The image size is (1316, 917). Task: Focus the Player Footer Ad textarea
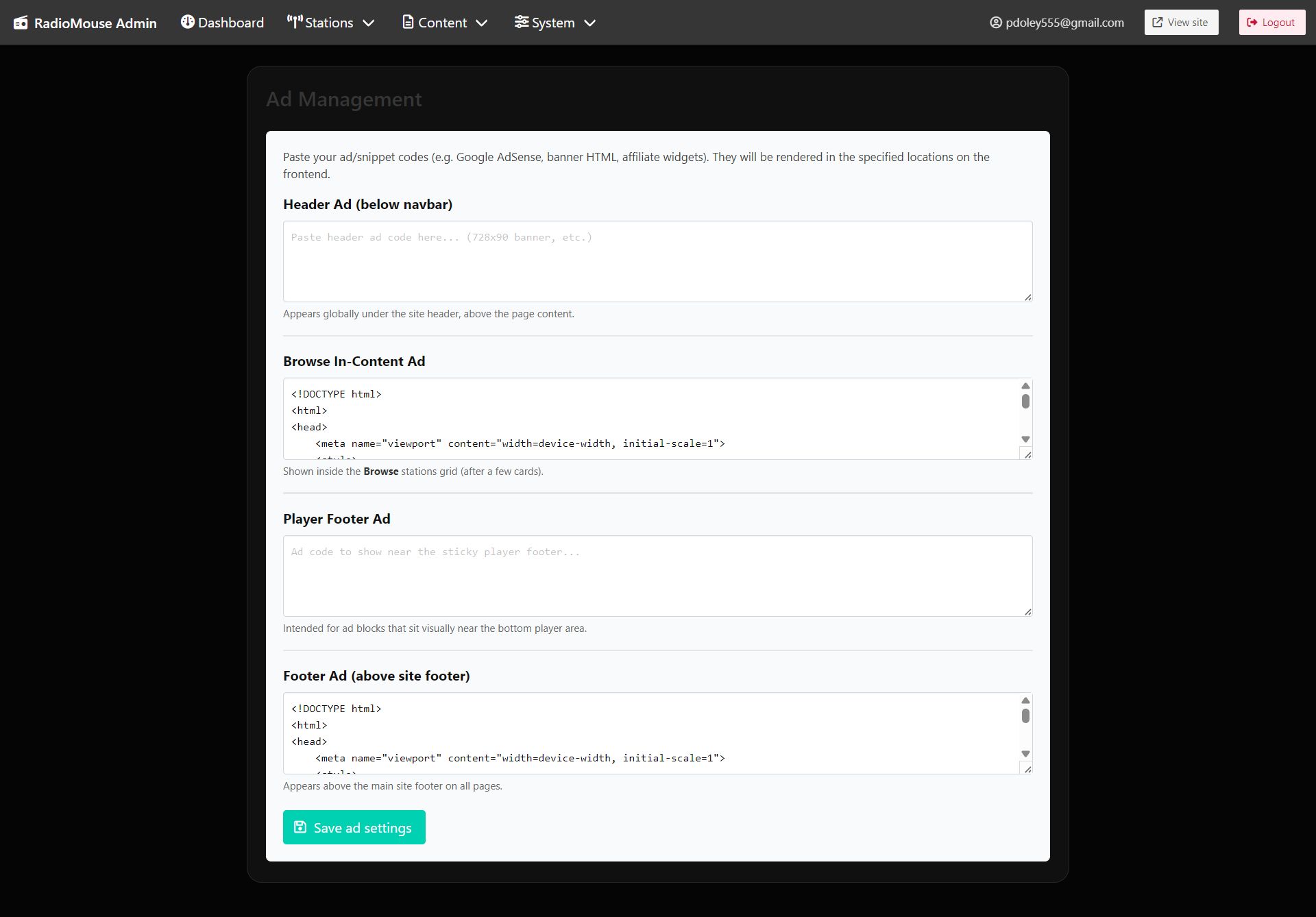coord(657,576)
